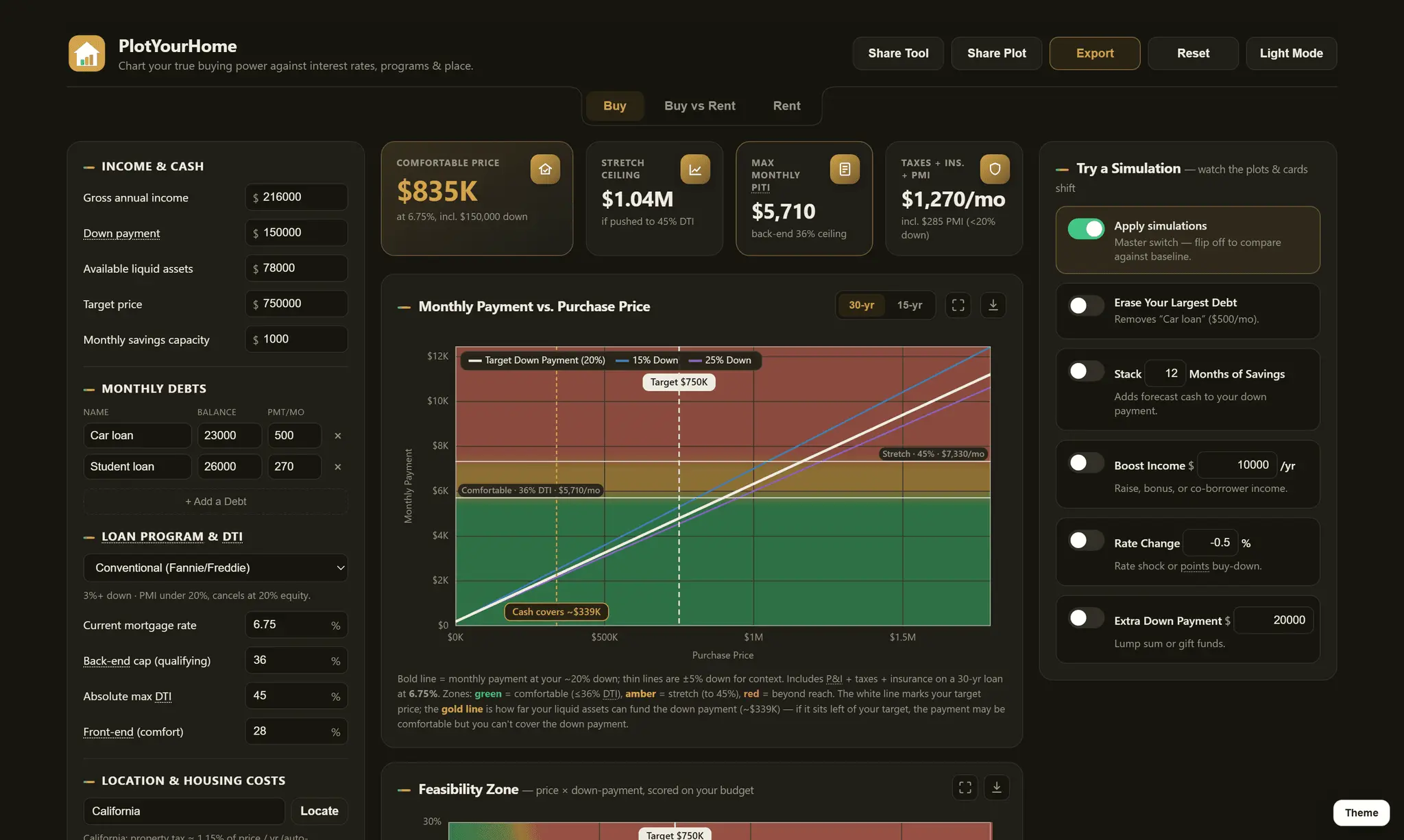Viewport: 1404px width, 840px height.
Task: Open the Theme button
Action: (x=1361, y=813)
